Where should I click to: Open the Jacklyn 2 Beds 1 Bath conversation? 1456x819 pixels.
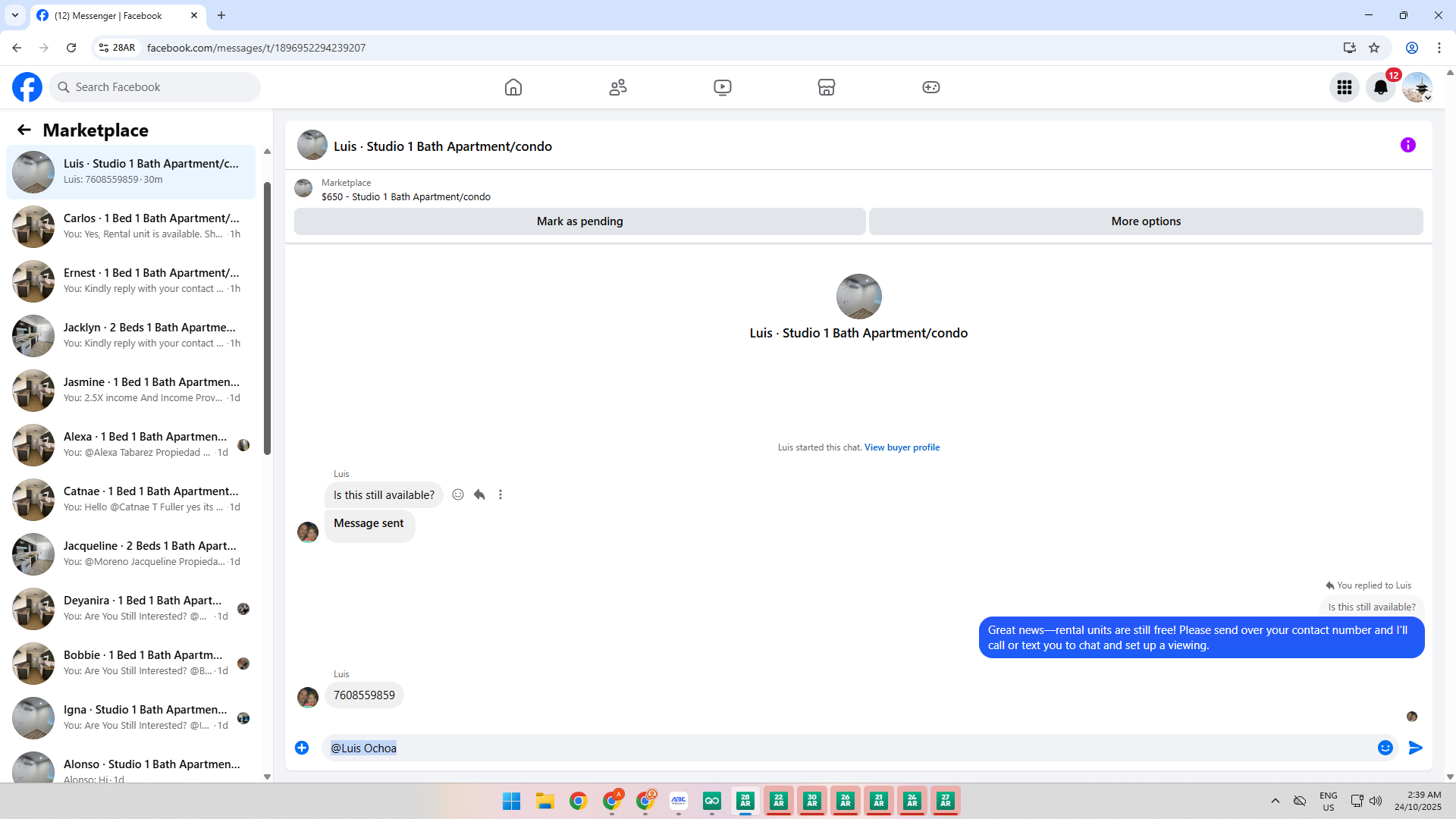(x=131, y=336)
